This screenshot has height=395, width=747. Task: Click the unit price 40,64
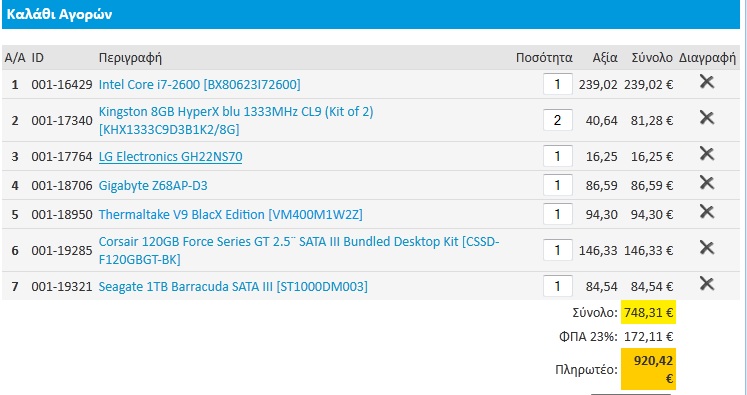[x=602, y=121]
